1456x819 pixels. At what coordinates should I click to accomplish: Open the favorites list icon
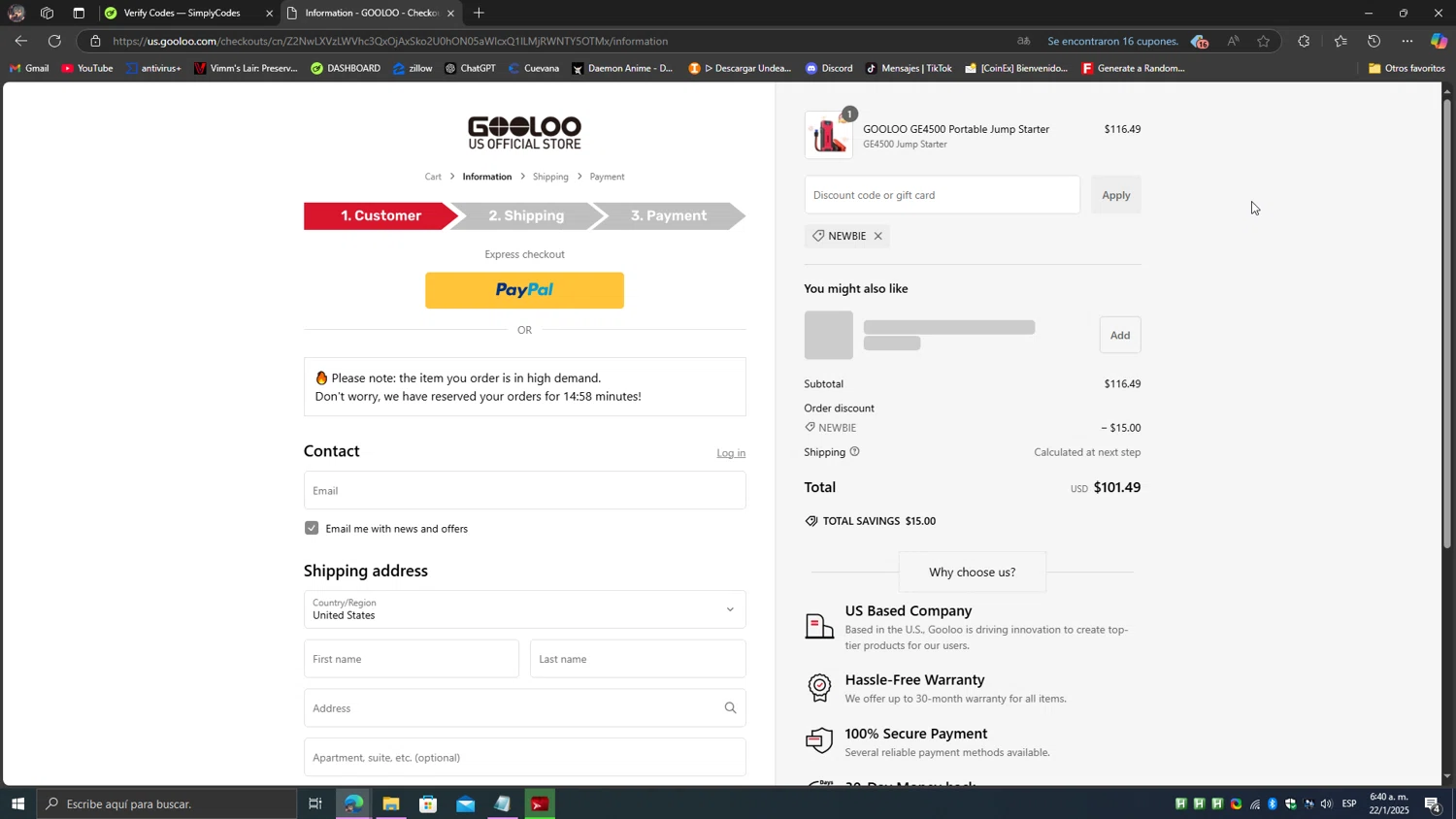pyautogui.click(x=1340, y=41)
